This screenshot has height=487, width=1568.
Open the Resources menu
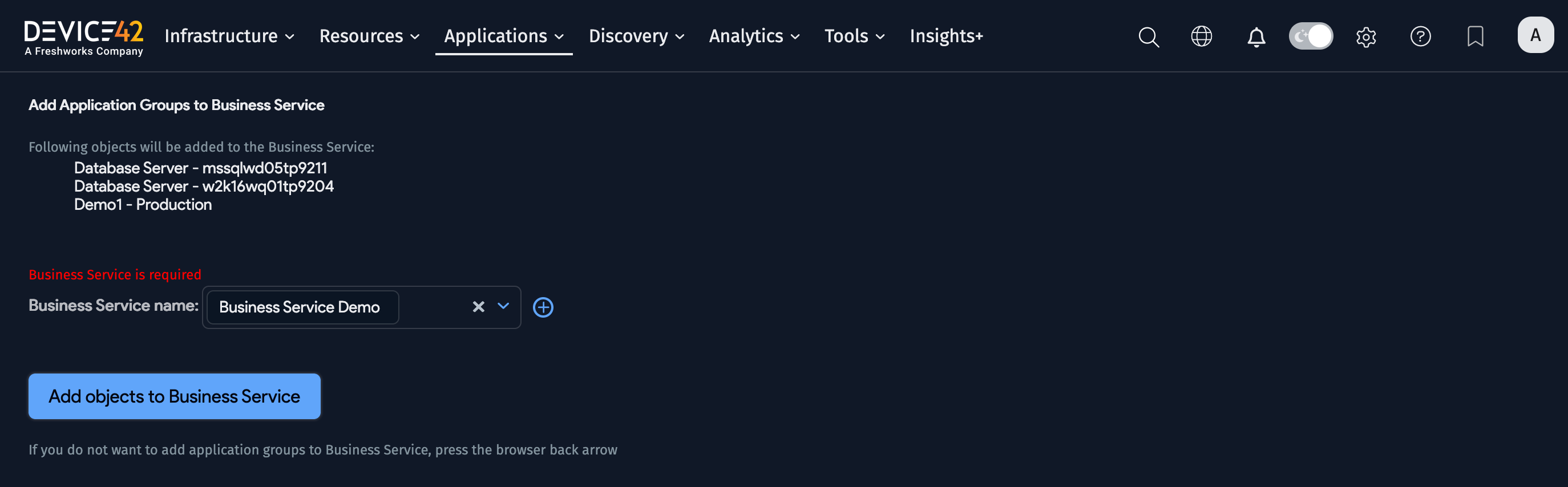369,36
